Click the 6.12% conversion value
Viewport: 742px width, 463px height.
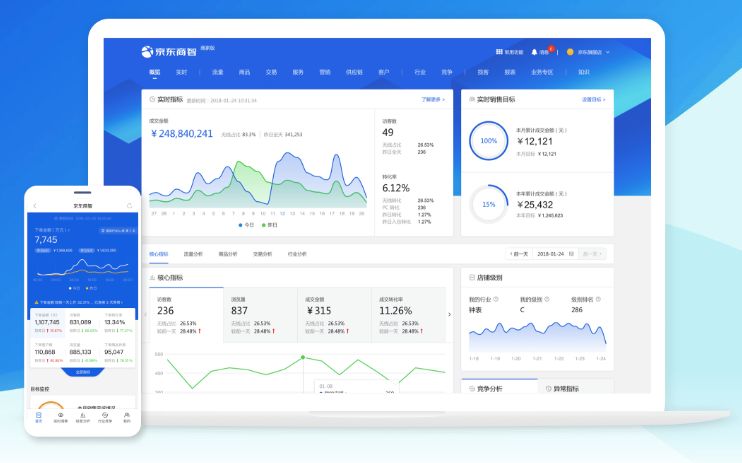pos(396,188)
